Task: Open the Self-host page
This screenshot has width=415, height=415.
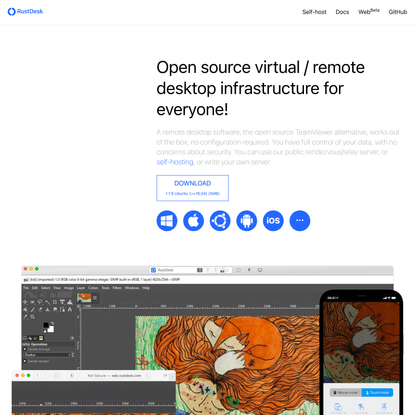Action: pos(314,12)
